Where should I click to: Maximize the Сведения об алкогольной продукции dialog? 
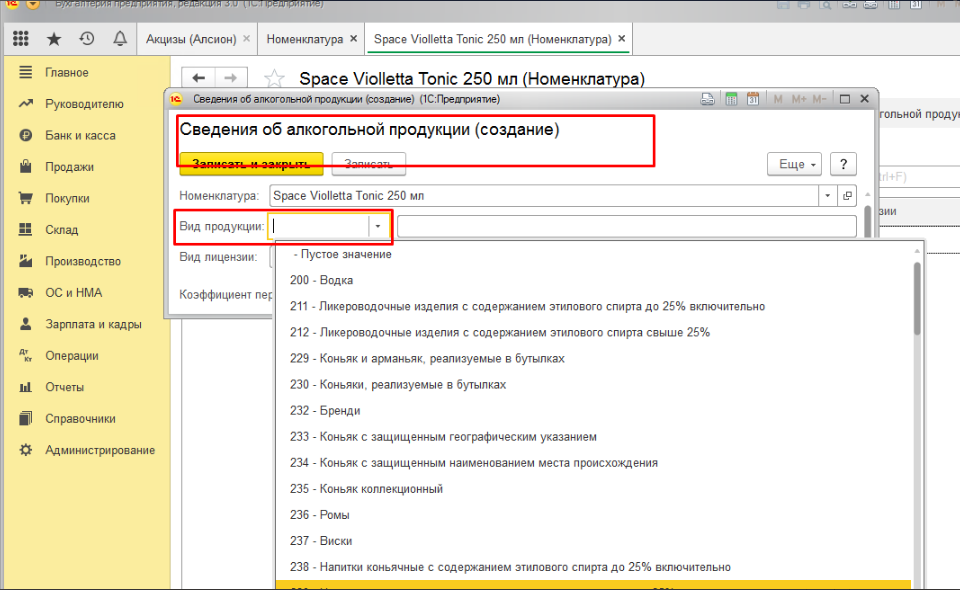[845, 99]
